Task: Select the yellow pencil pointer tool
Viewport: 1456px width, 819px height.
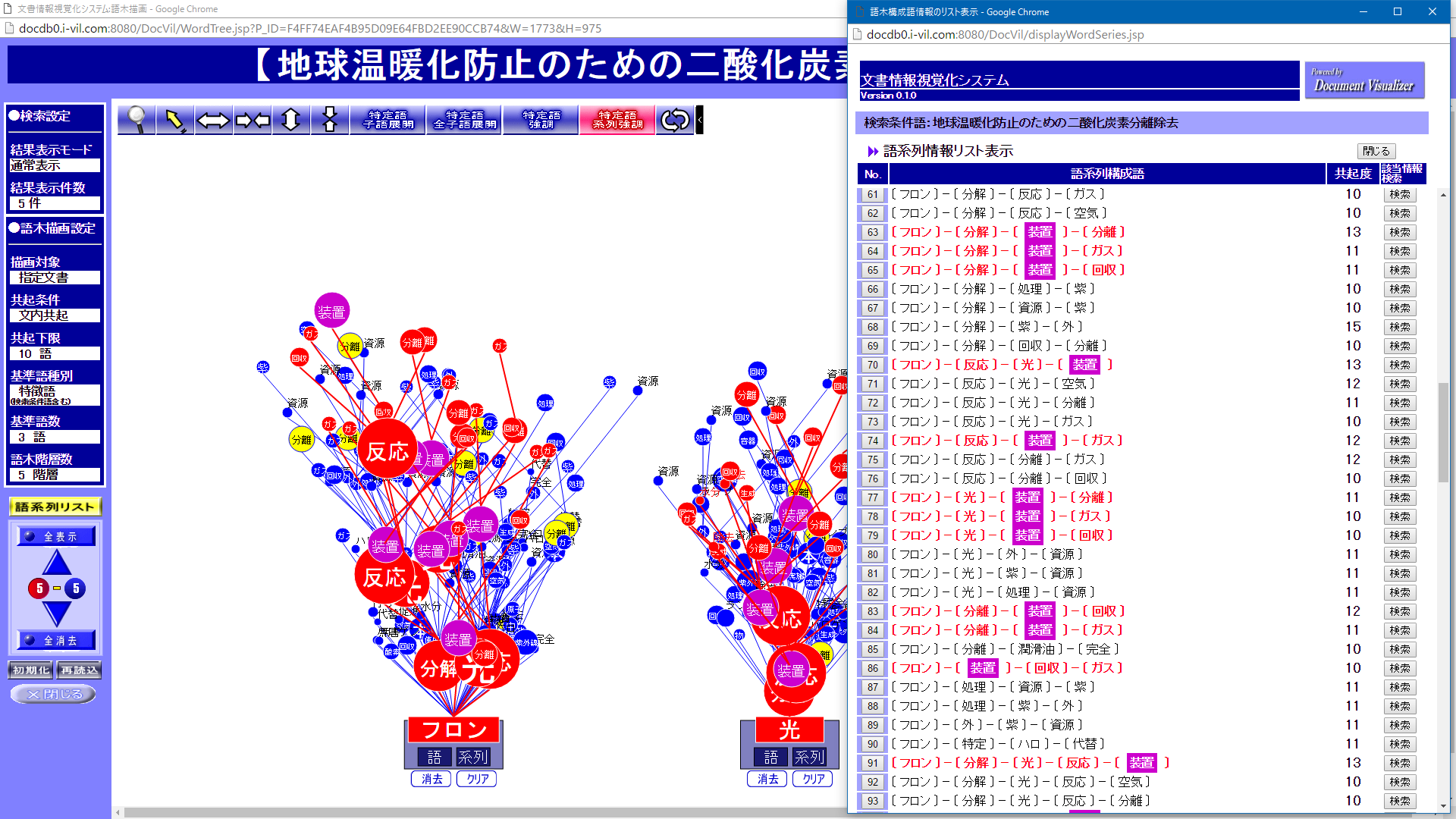Action: (x=175, y=120)
